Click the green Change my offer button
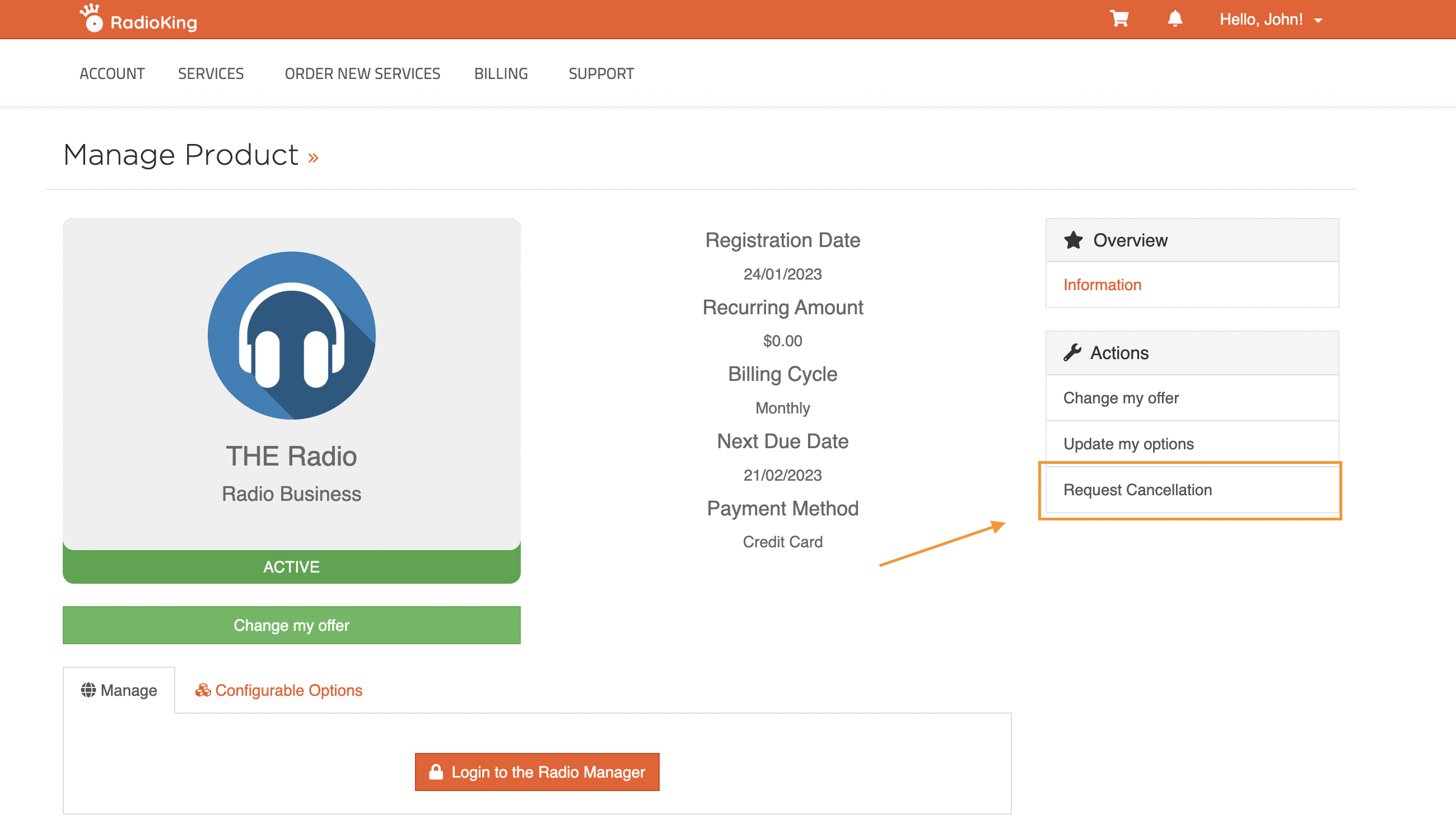The width and height of the screenshot is (1456, 828). pyautogui.click(x=292, y=625)
